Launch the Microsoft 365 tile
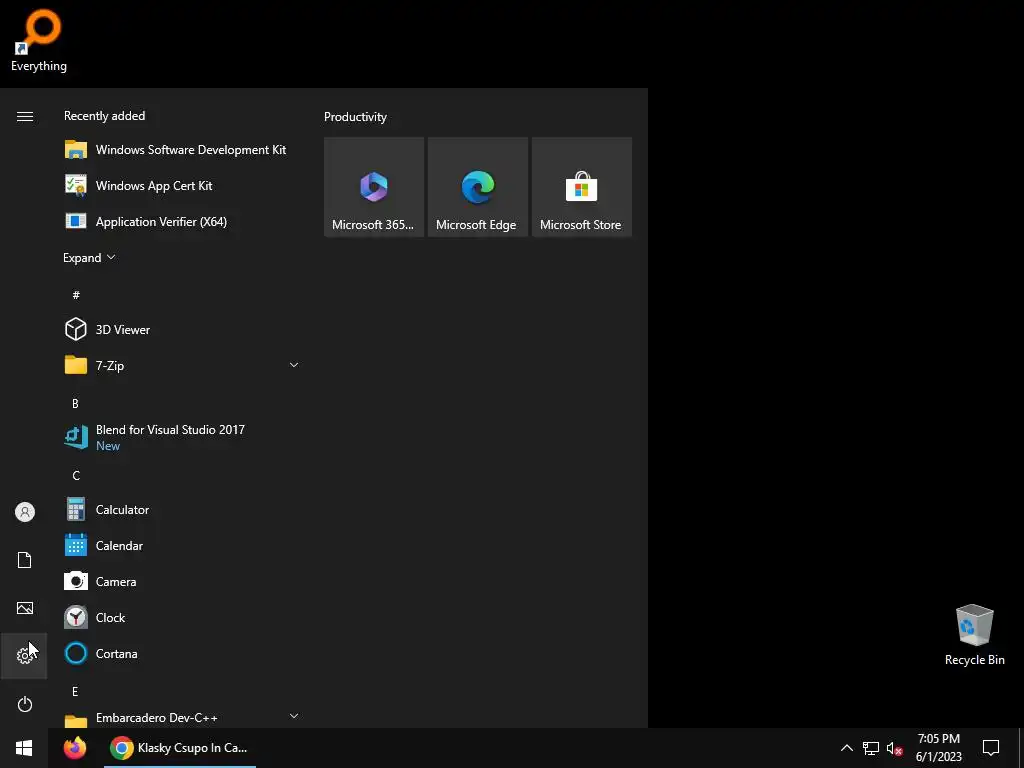This screenshot has width=1024, height=768. coord(374,187)
